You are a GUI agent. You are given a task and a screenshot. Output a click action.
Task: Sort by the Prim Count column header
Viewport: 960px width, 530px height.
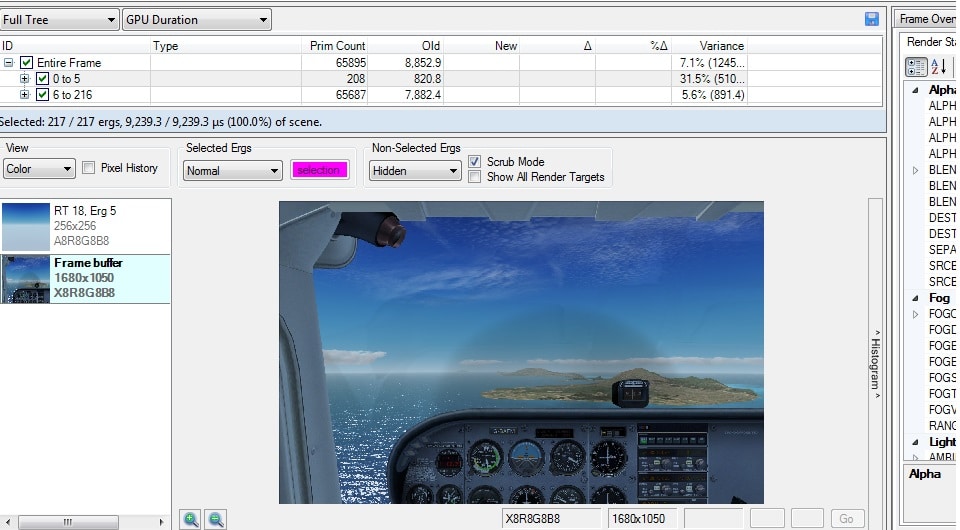pos(335,45)
